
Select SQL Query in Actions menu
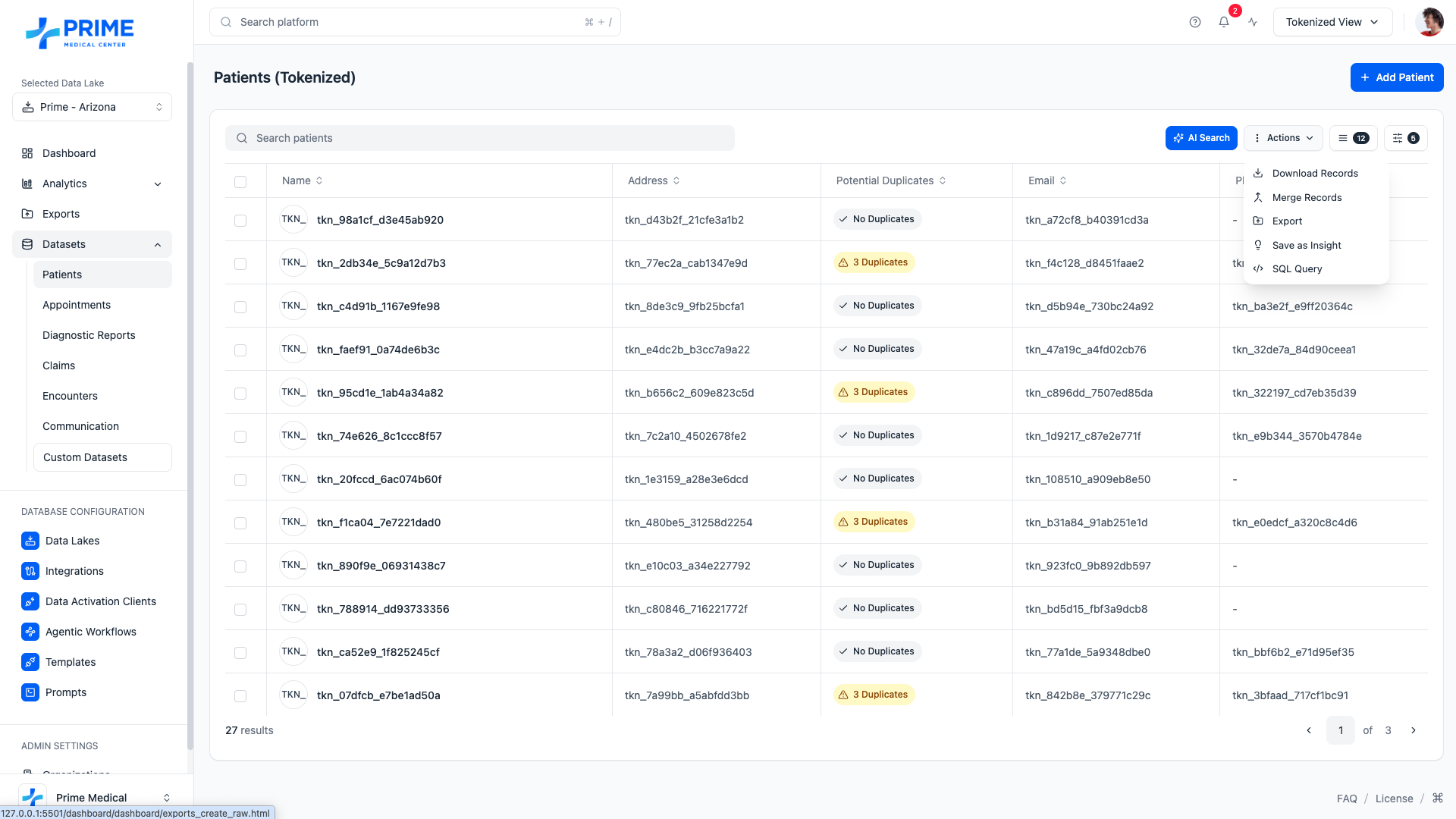point(1297,268)
